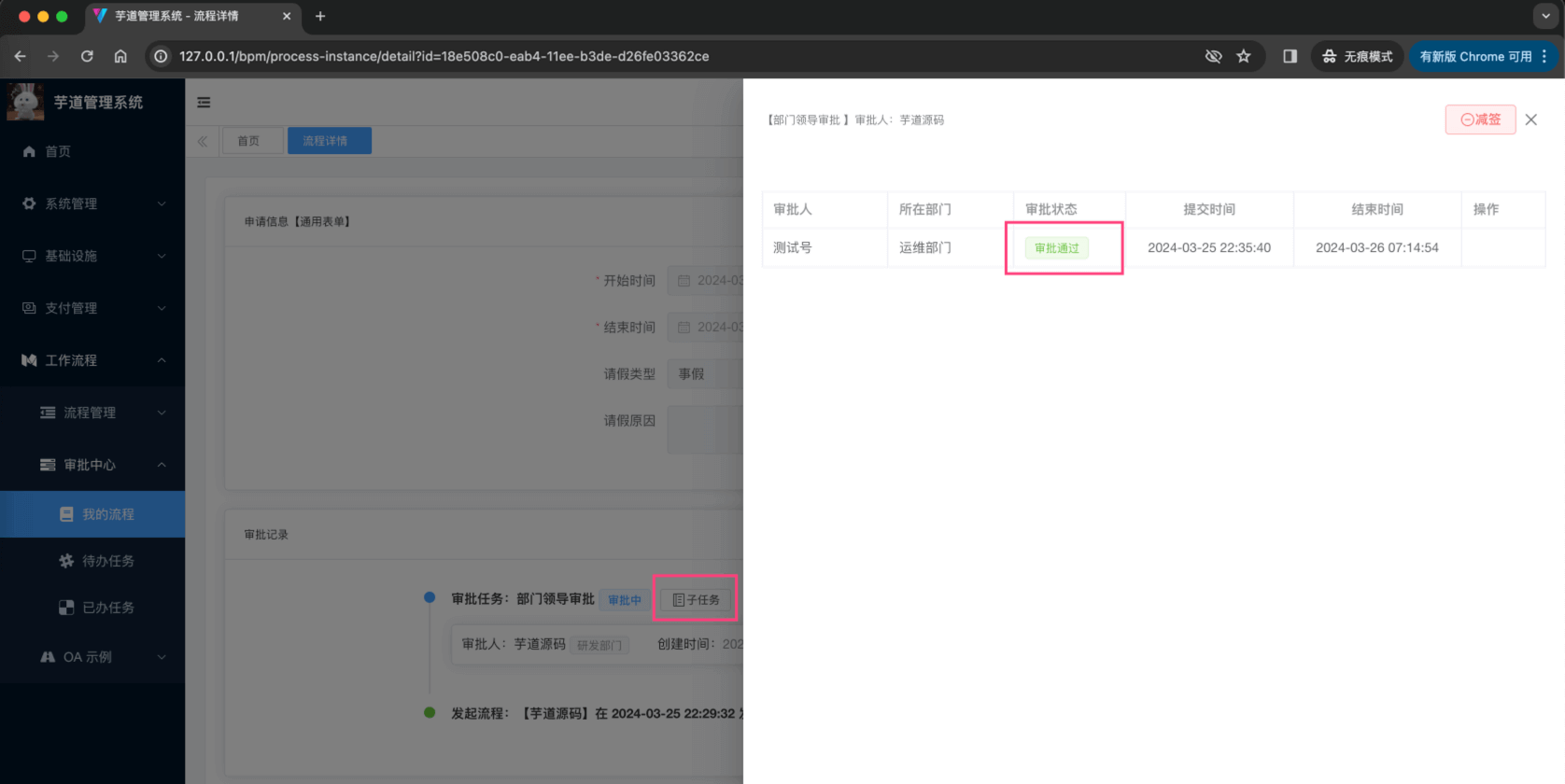
Task: Expand the 支付管理 sidebar menu
Action: (92, 308)
